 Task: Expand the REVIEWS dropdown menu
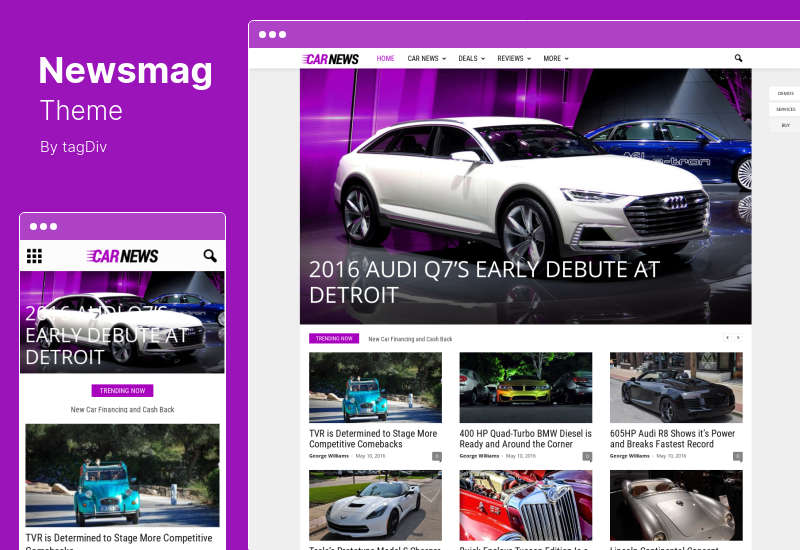coord(514,59)
